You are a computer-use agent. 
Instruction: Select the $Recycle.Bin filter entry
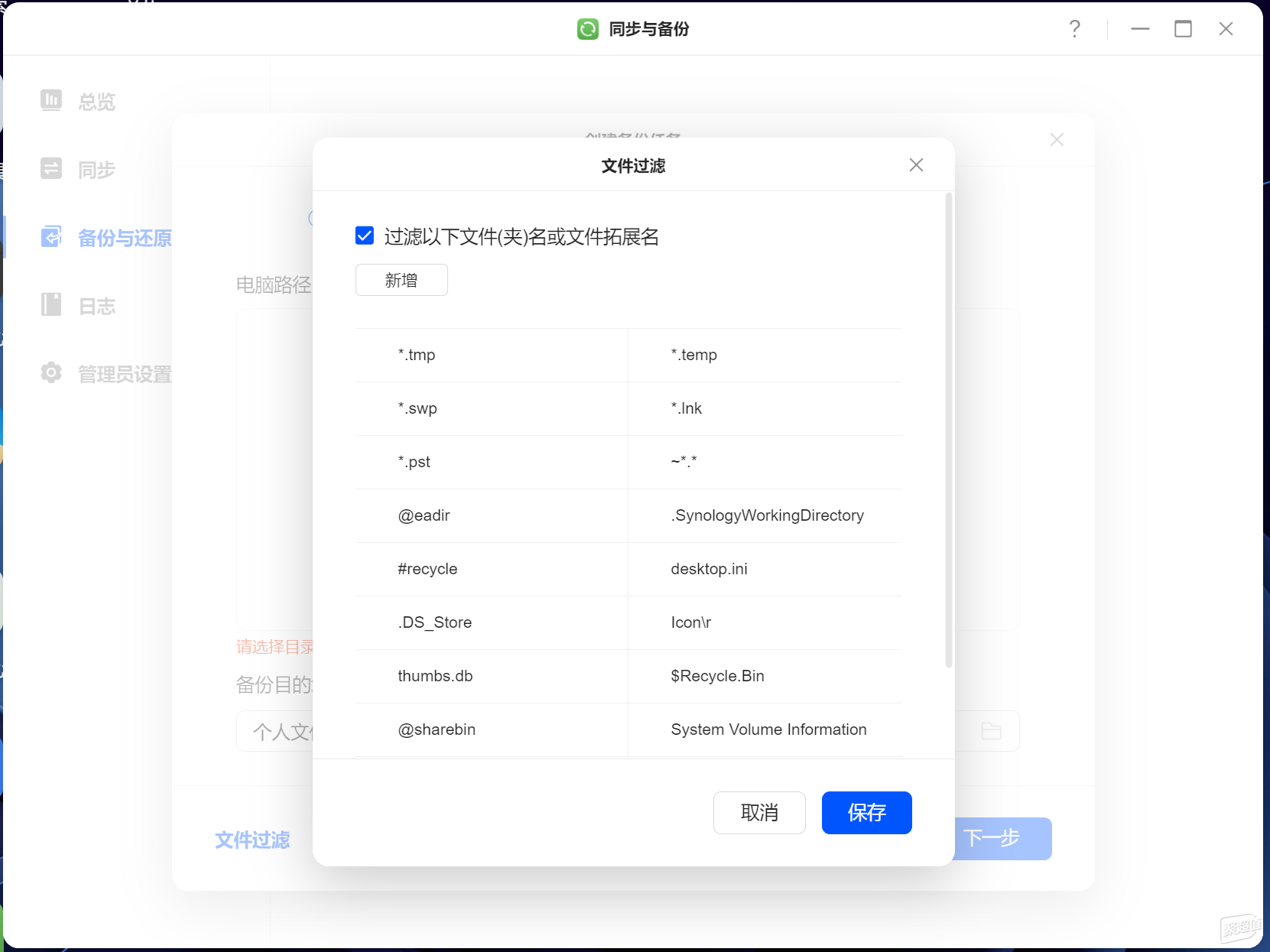point(765,676)
